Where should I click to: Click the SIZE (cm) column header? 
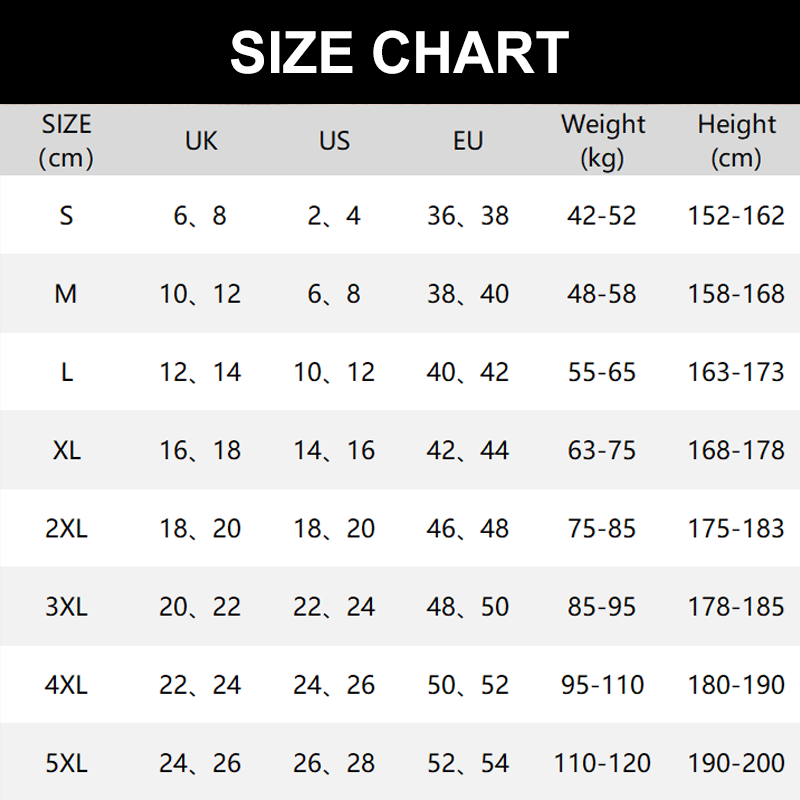[66, 141]
